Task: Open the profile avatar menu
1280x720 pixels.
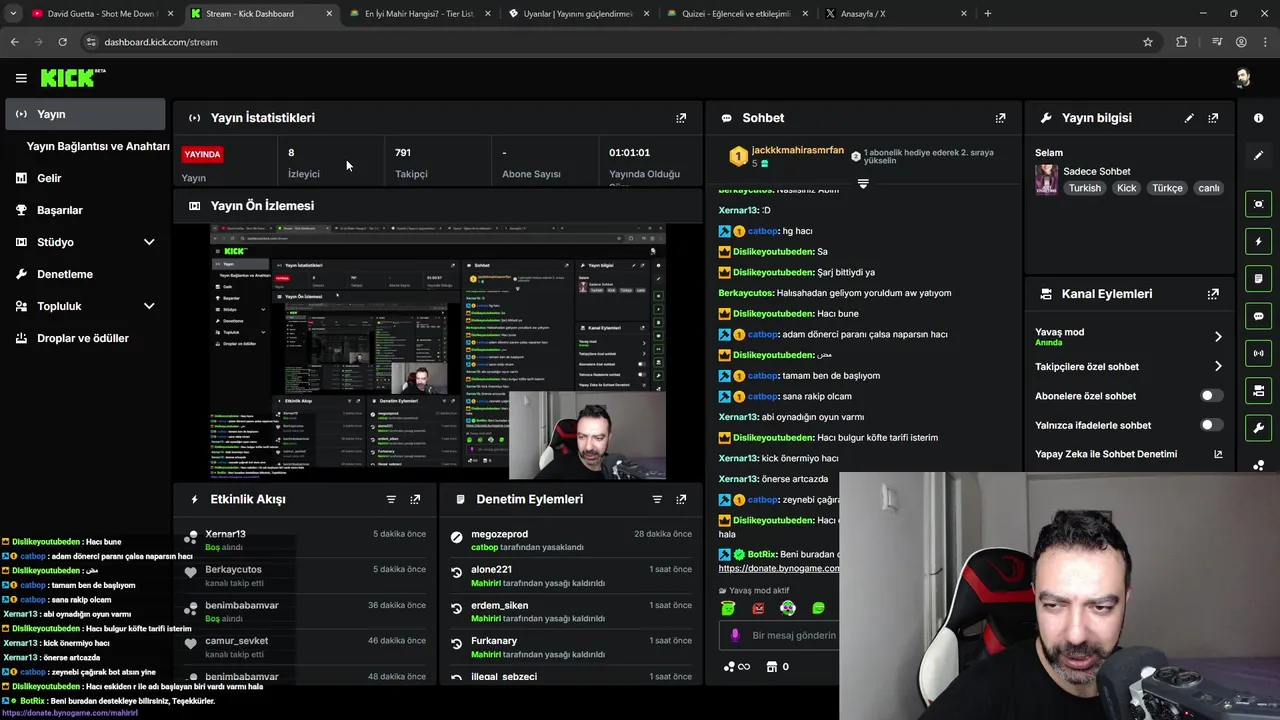Action: coord(1243,78)
